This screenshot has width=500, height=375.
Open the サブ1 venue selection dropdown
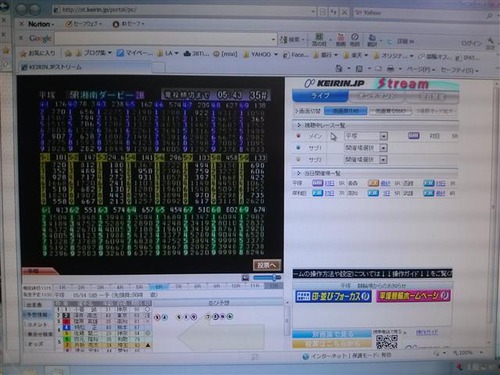[366, 148]
